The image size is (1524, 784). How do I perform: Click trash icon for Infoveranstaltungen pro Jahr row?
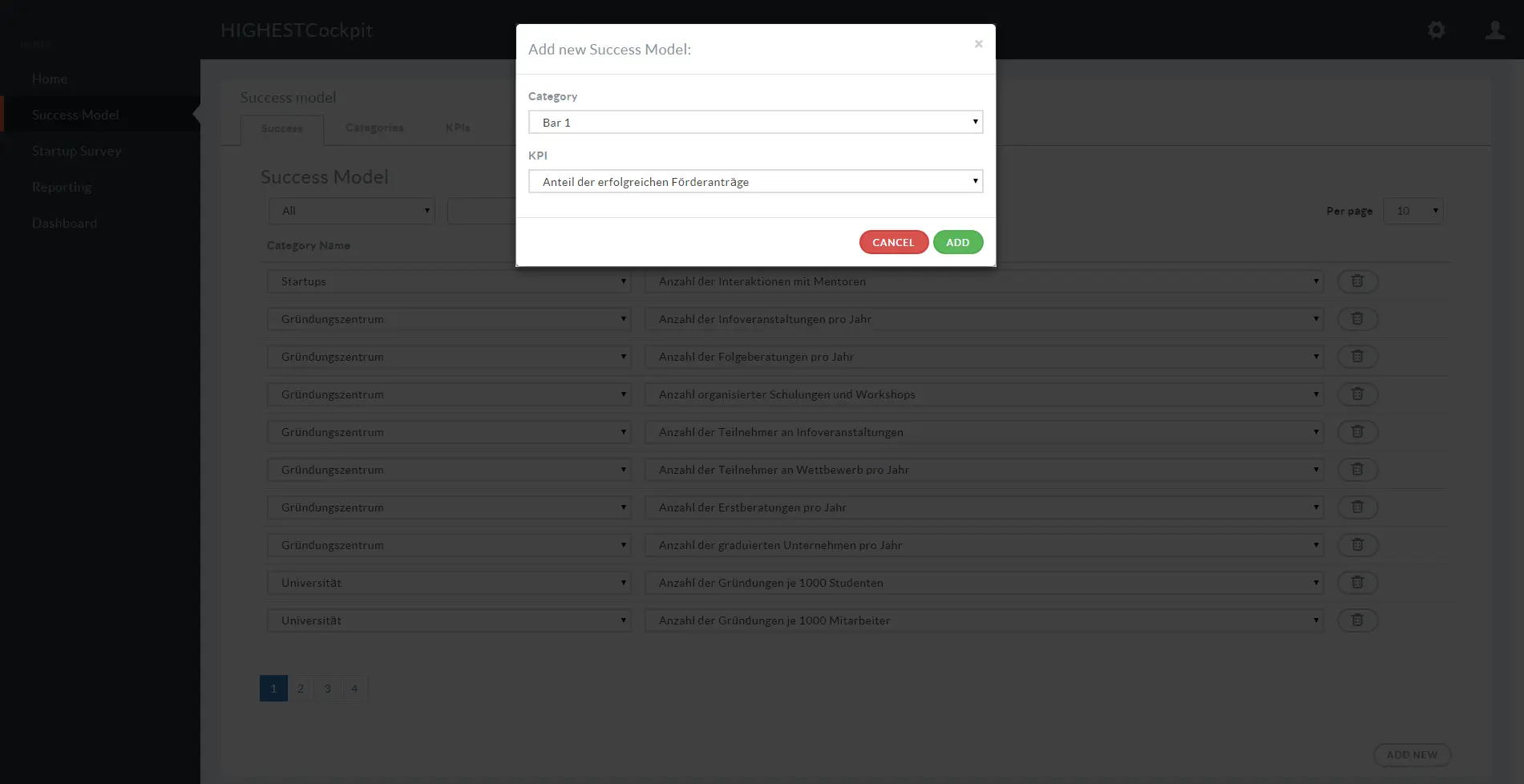[1357, 319]
